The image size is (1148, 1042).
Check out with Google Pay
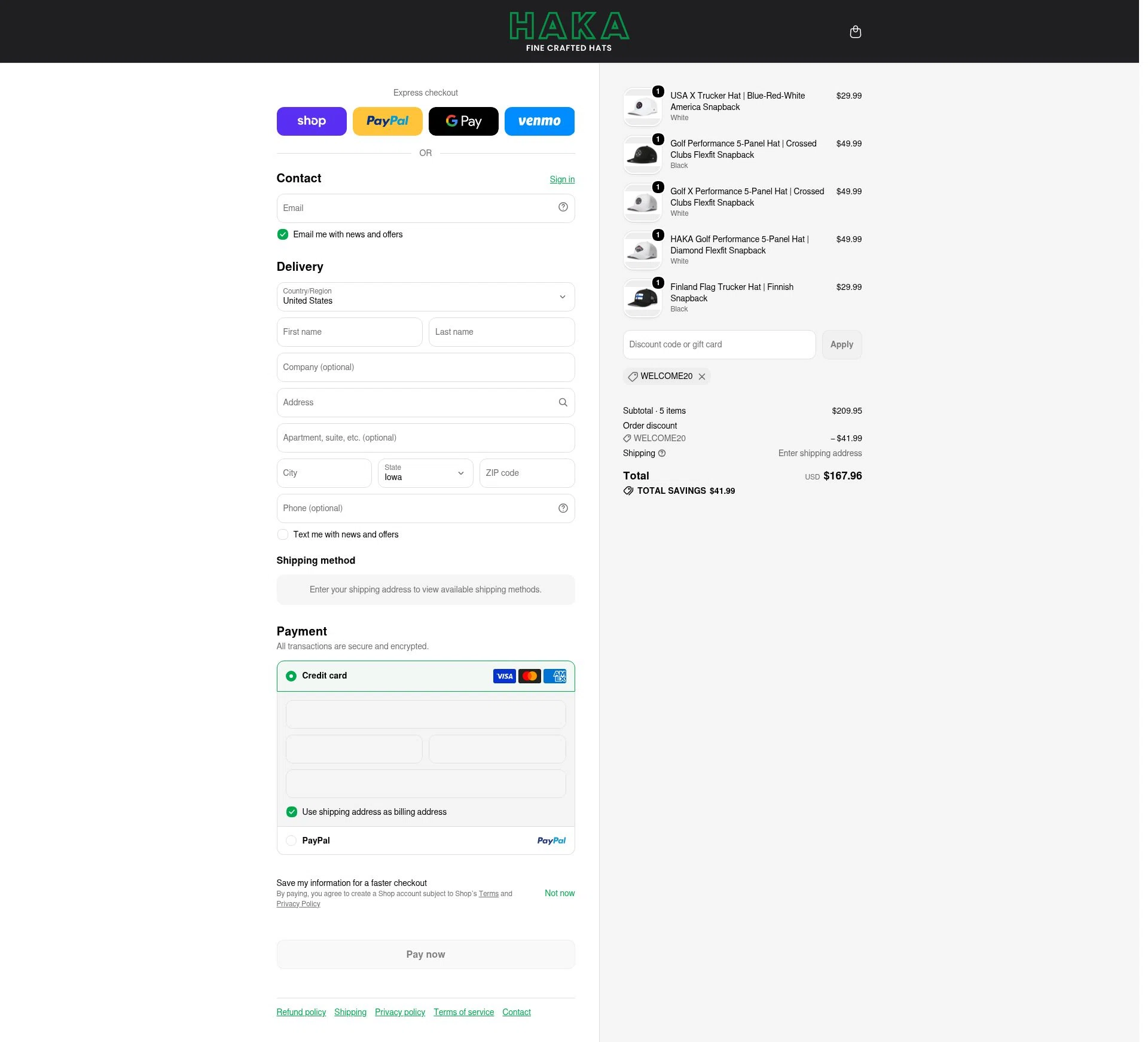463,121
